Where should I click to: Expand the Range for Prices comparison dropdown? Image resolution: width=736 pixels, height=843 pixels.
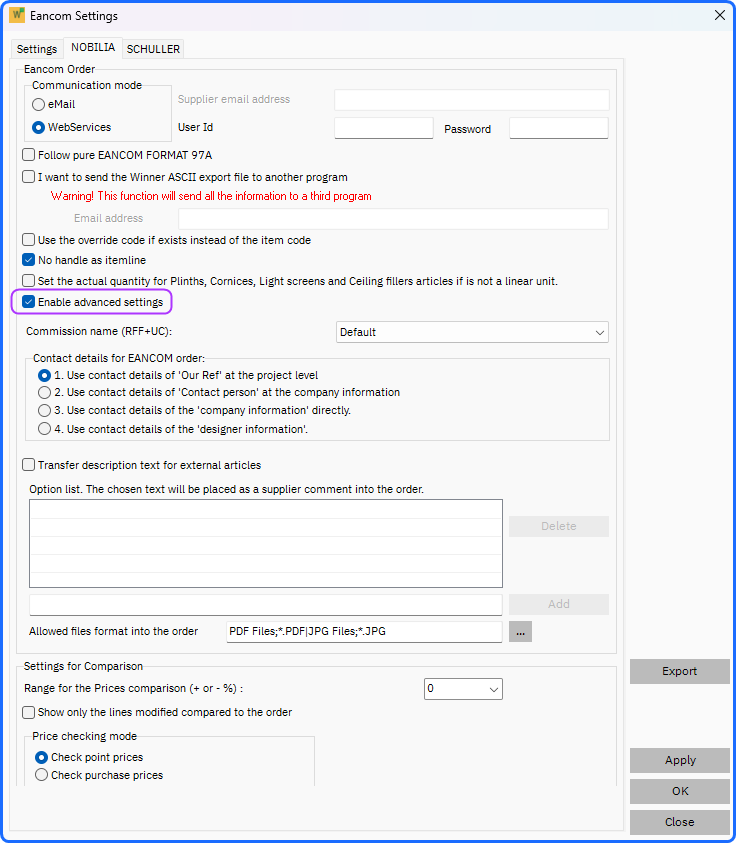tap(463, 689)
